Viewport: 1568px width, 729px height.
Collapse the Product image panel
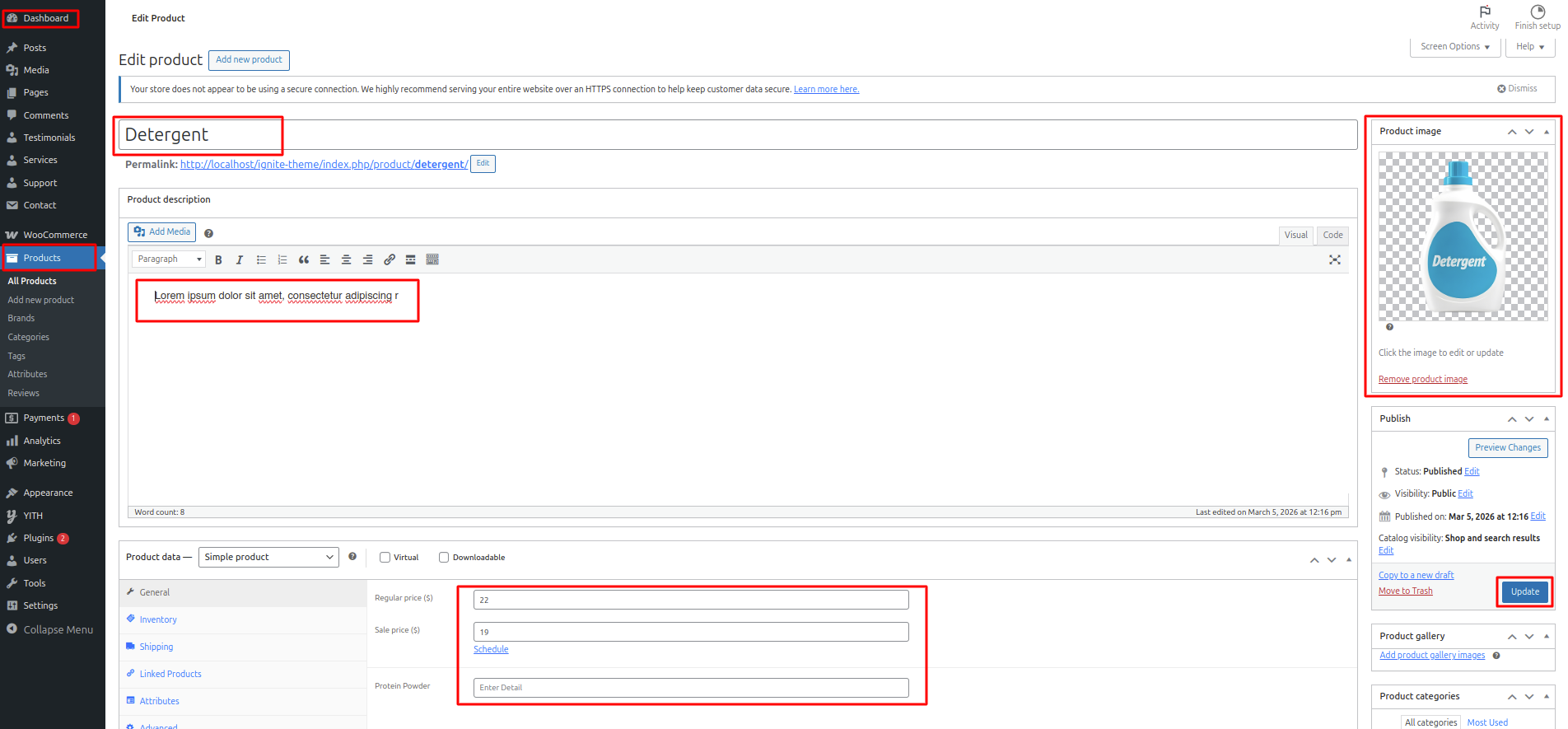pyautogui.click(x=1547, y=132)
